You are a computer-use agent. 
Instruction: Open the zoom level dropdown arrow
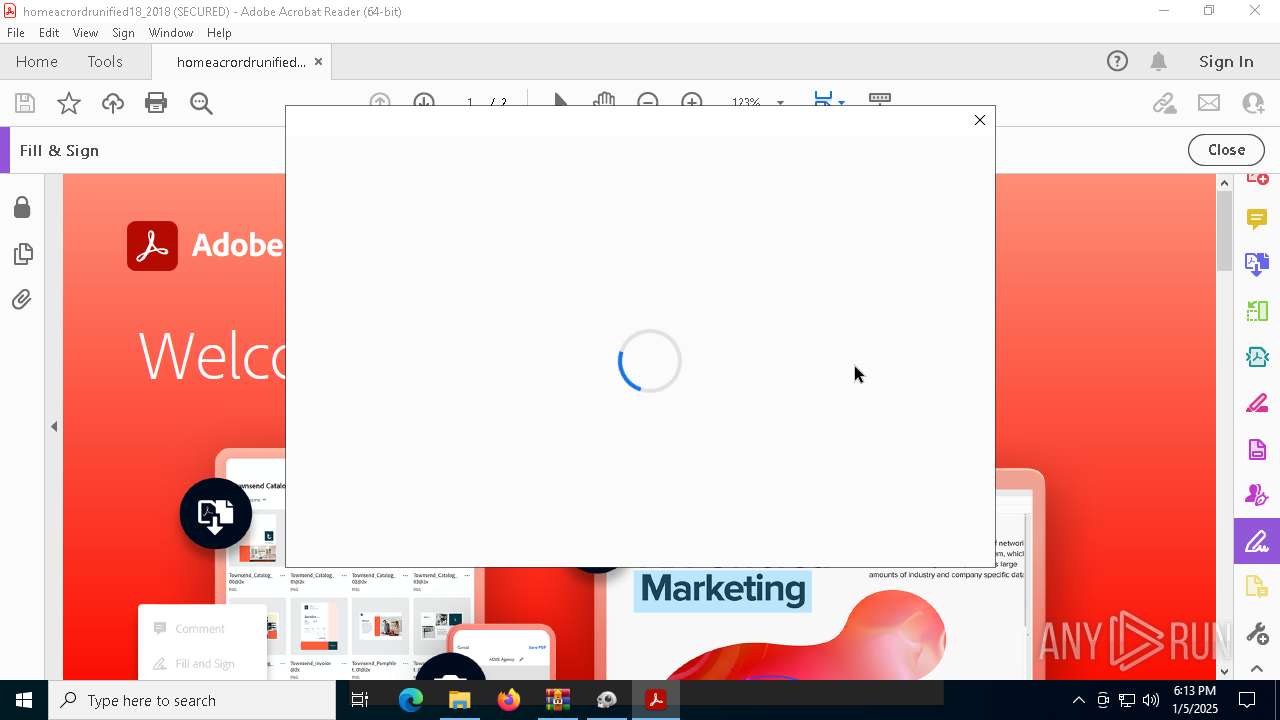coord(780,102)
